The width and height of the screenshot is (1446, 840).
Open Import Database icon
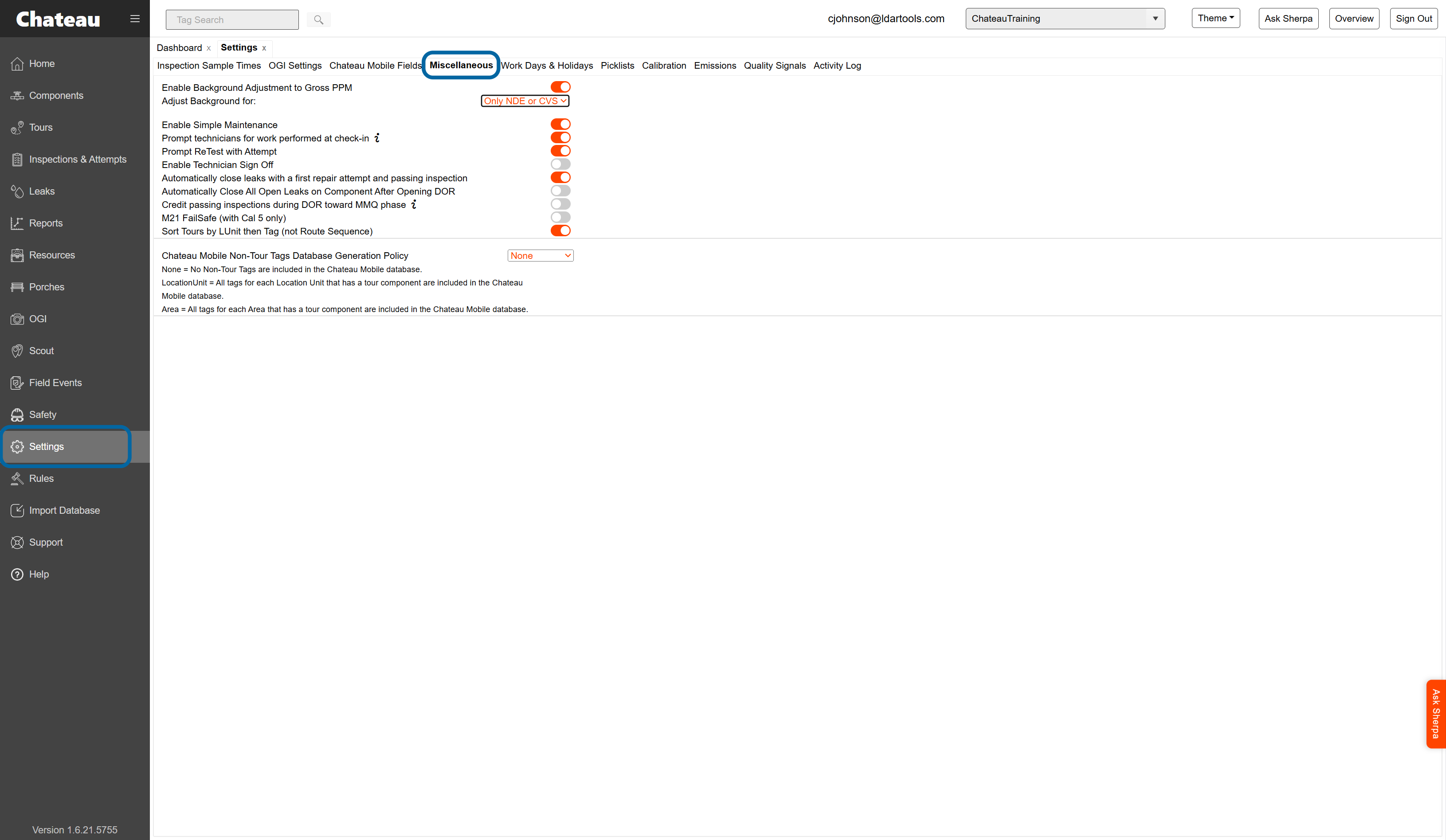click(17, 511)
